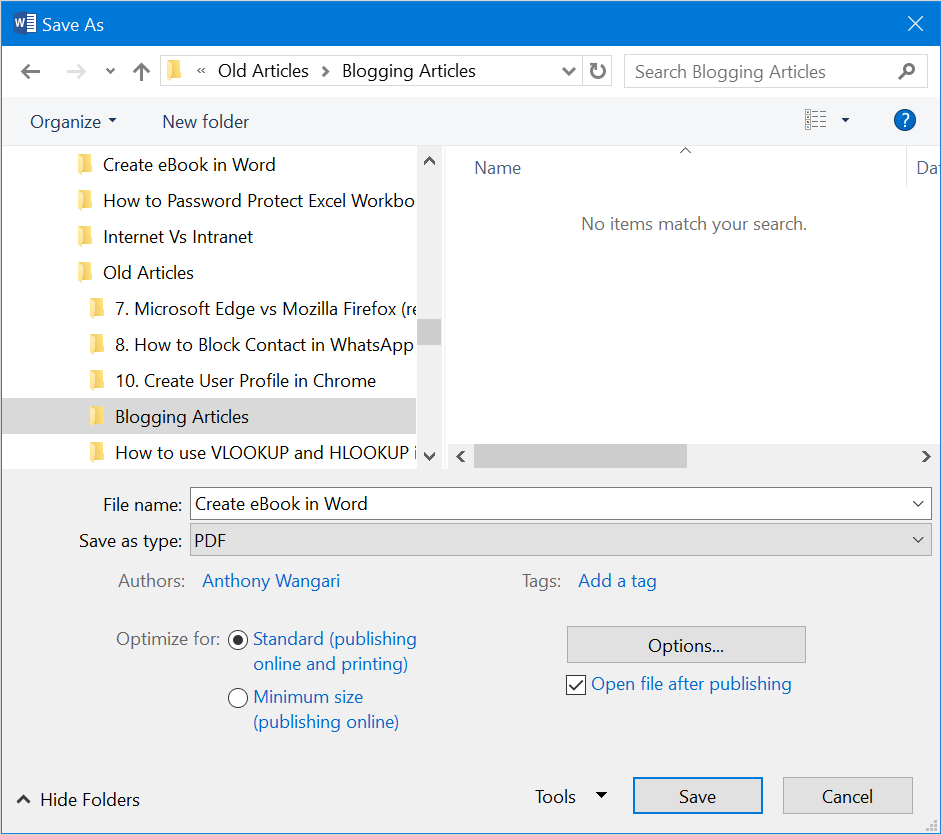Open the Tools dropdown menu

click(x=571, y=797)
